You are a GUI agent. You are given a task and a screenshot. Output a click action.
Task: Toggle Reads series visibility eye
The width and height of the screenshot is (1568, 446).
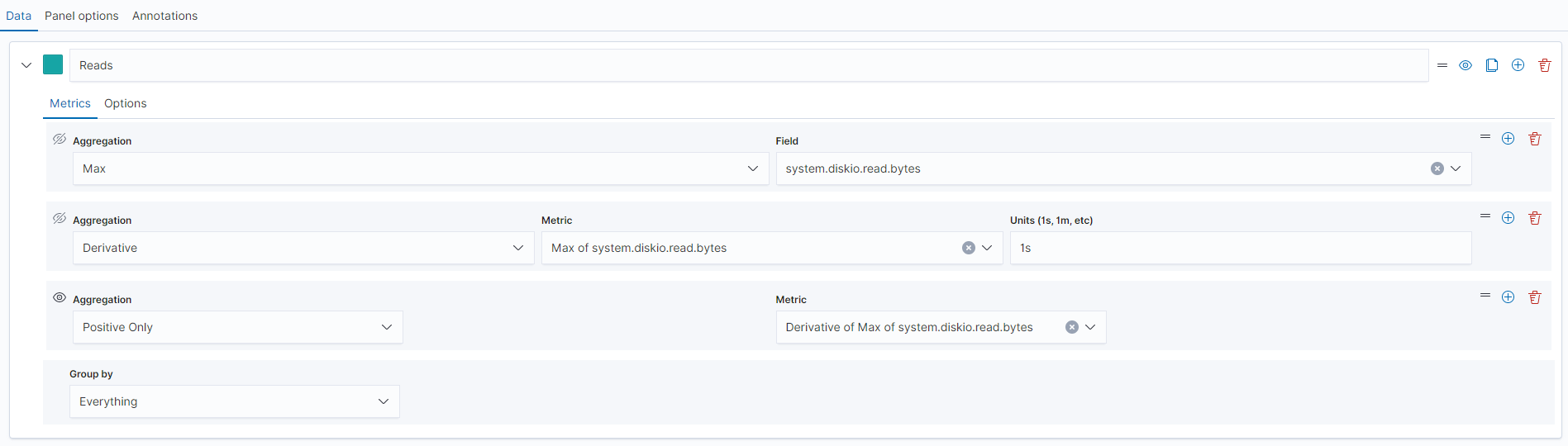[1466, 65]
